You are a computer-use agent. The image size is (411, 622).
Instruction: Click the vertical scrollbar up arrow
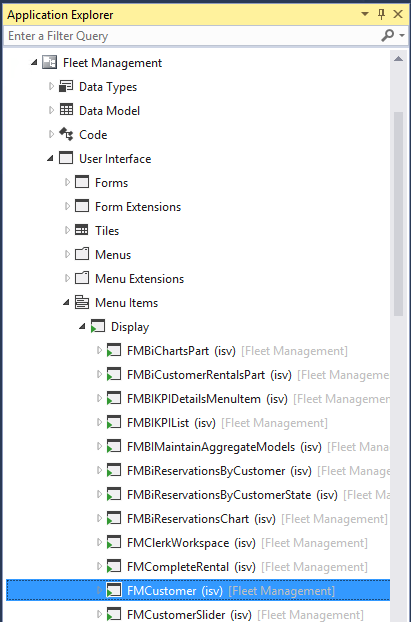click(398, 59)
